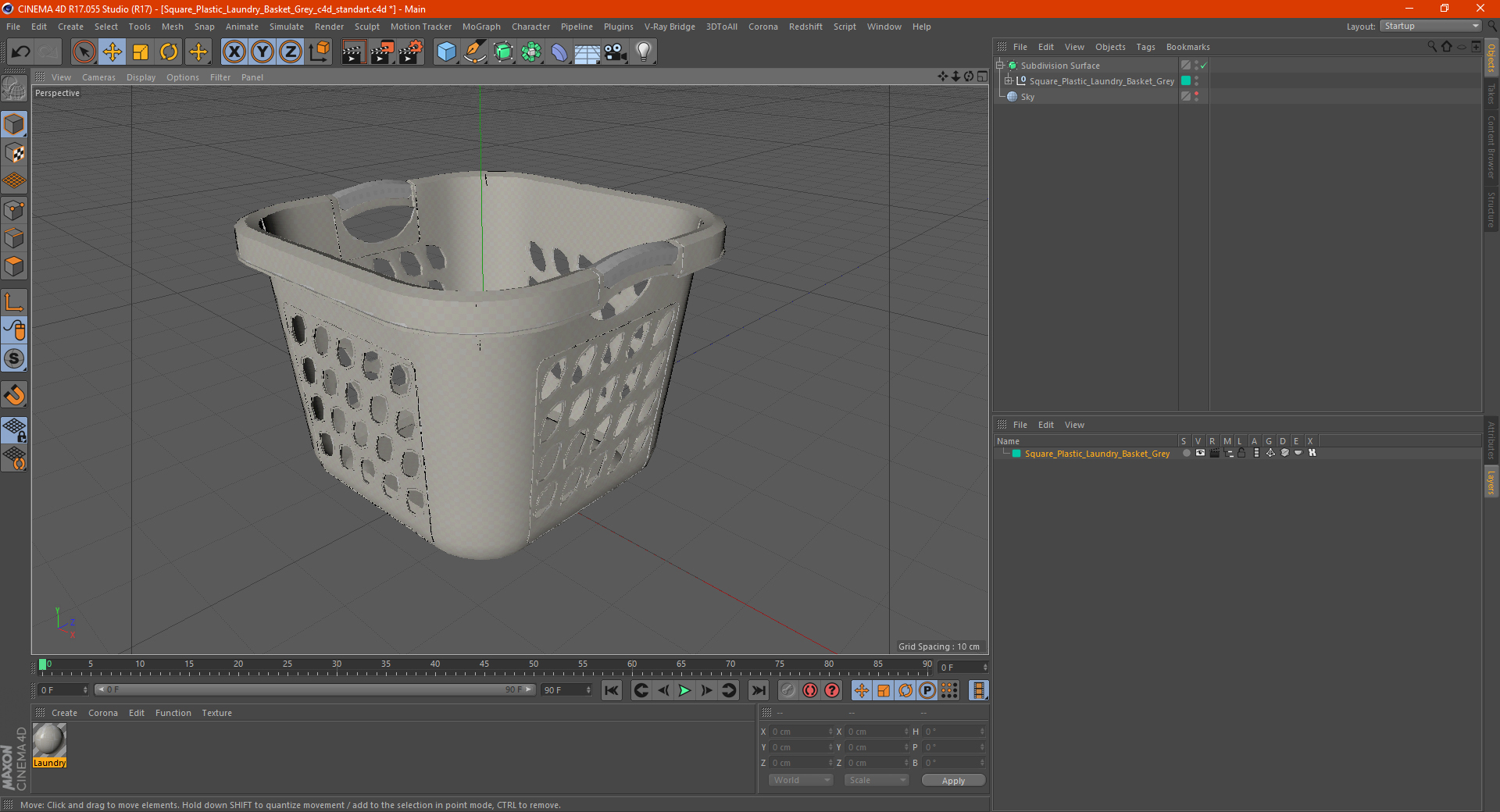Expand Square_Plastic_Laundry_Basket_Grey object tree

click(1009, 80)
